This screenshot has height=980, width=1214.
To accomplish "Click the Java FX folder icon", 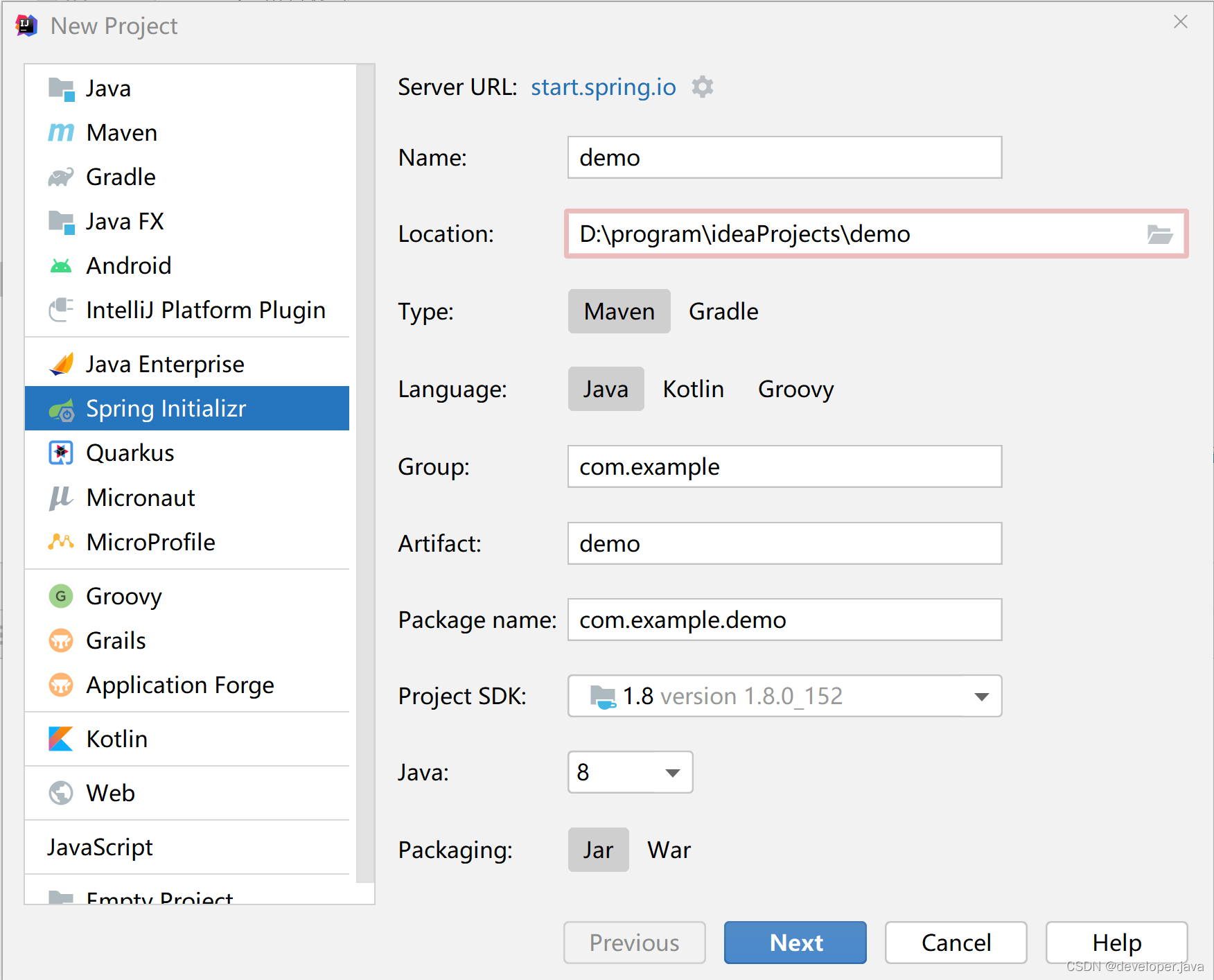I will point(61,222).
